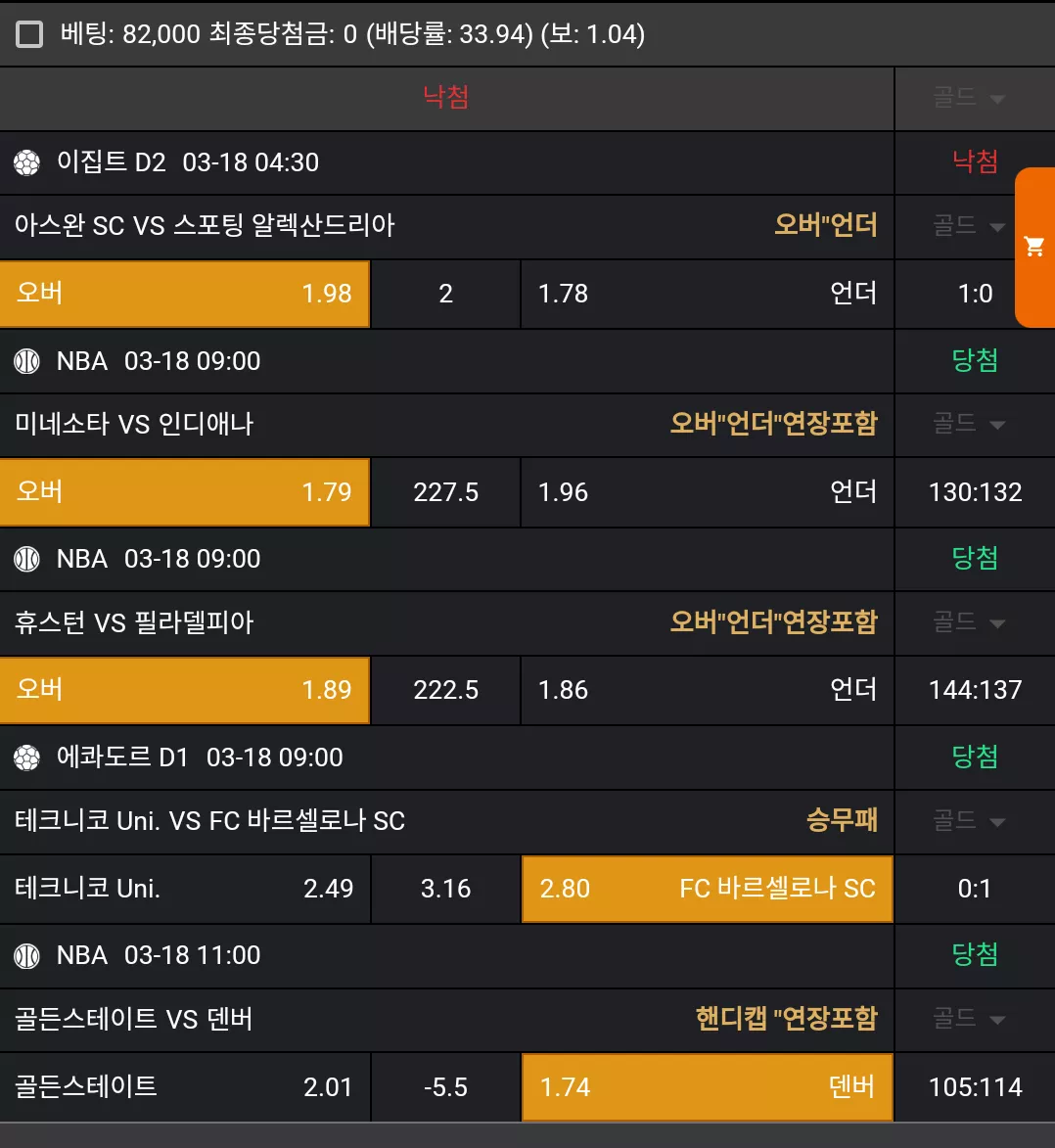Image resolution: width=1055 pixels, height=1148 pixels.
Task: Open 골드 dropdown in 낙첨 header row
Action: click(968, 98)
